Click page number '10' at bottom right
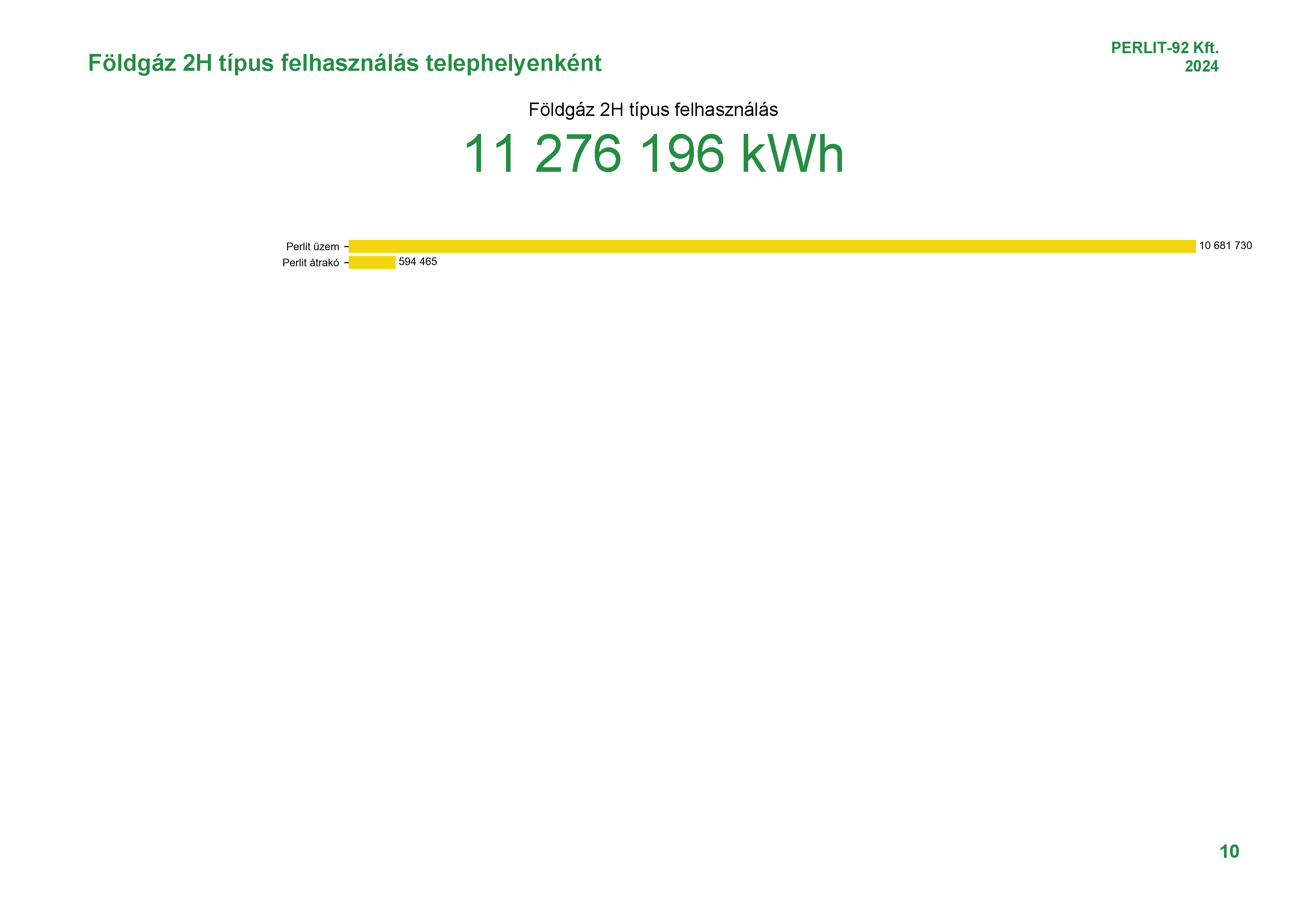1307x924 pixels. 1229,851
